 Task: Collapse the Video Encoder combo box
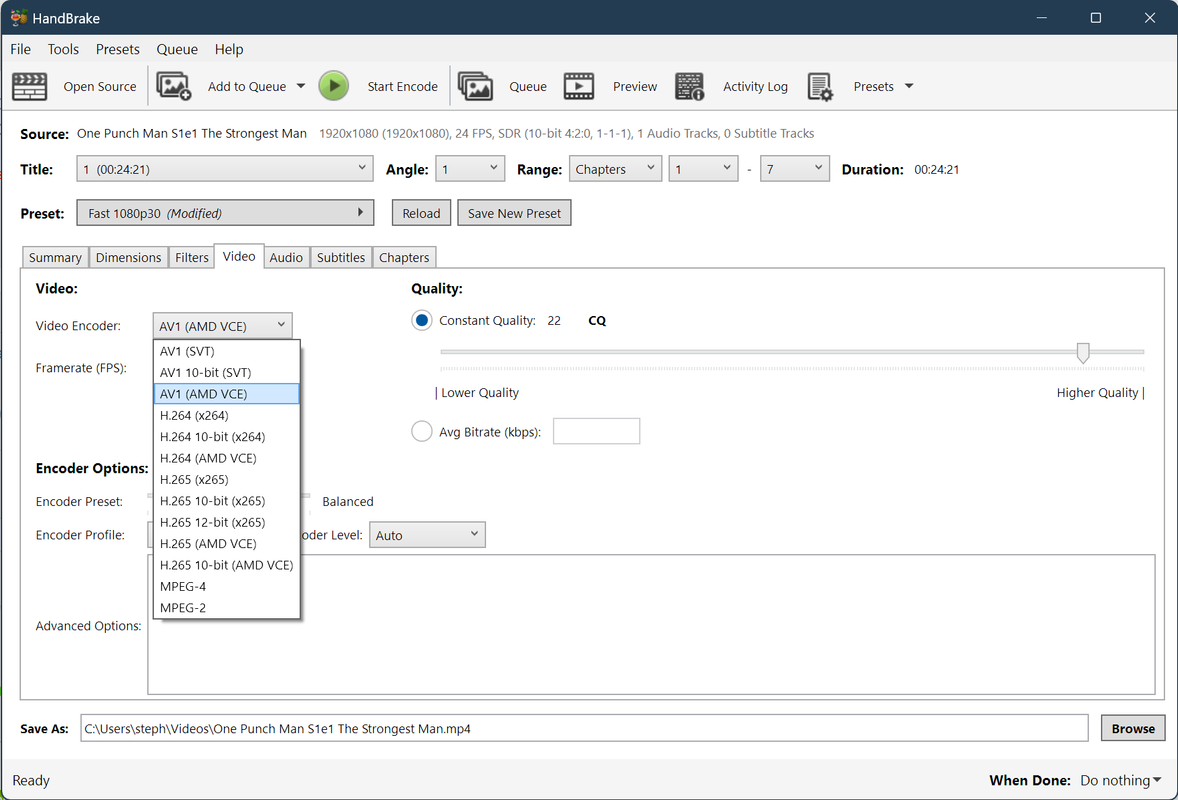pyautogui.click(x=222, y=326)
